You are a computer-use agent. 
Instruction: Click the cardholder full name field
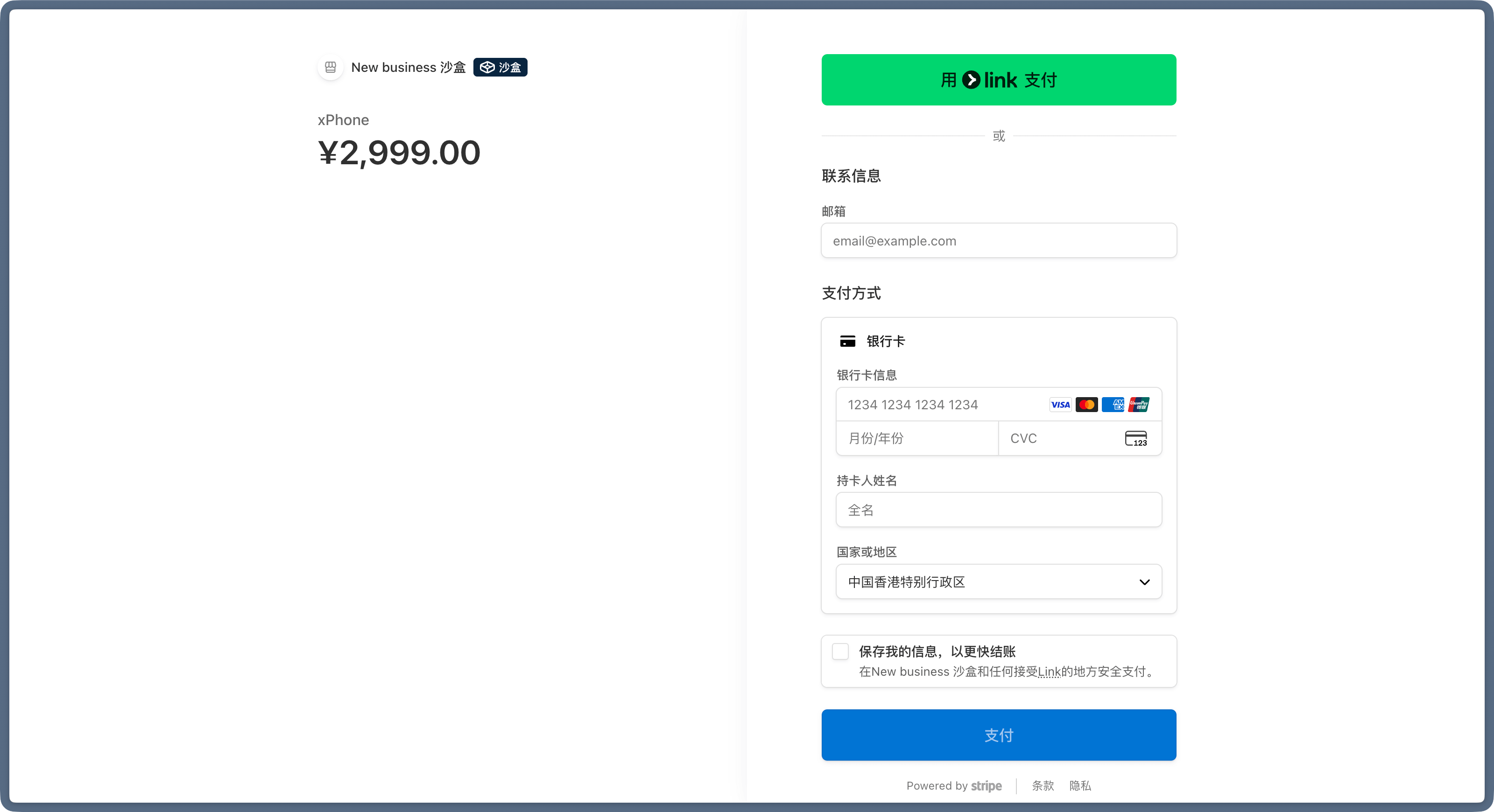pyautogui.click(x=998, y=510)
